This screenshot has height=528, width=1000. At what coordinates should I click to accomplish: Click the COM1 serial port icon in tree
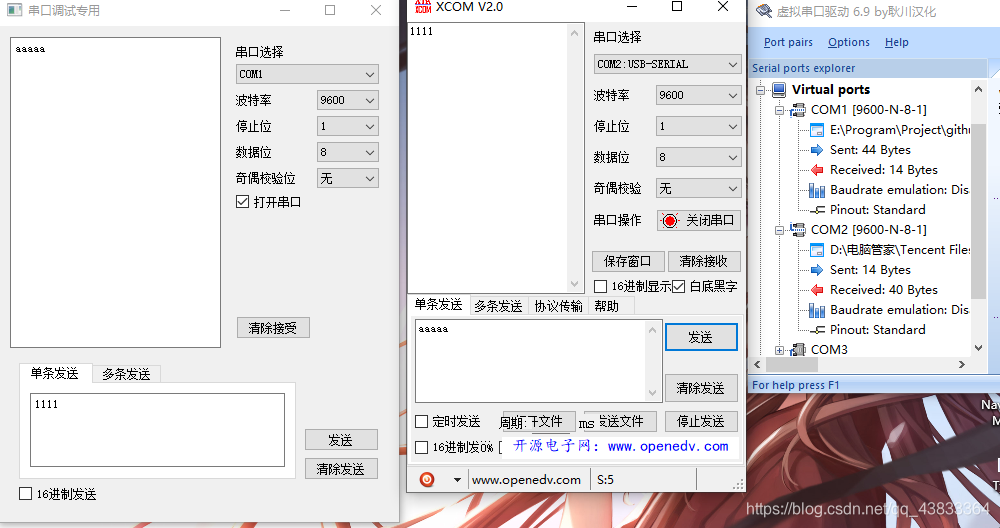coord(798,110)
